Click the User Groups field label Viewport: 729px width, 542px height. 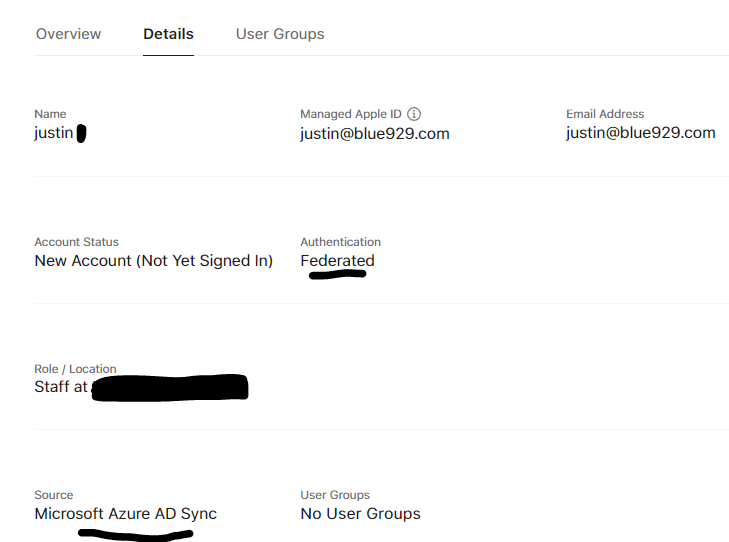(334, 495)
